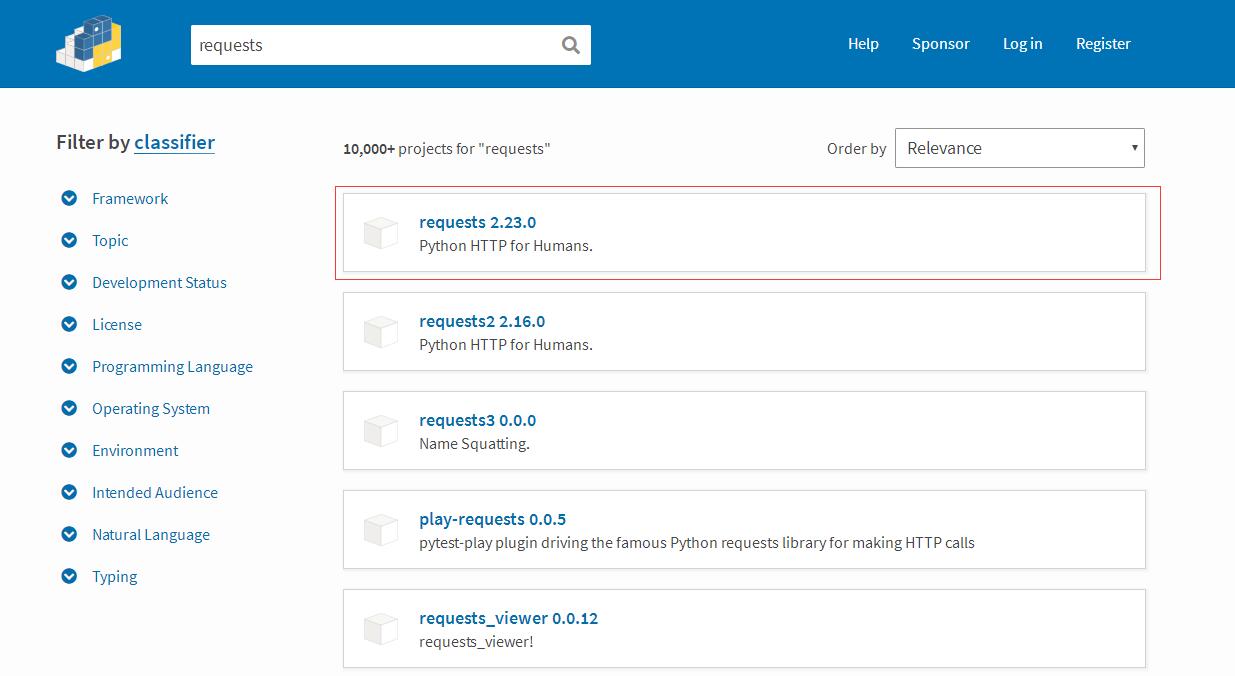Open the Help page
Viewport: 1235px width, 676px height.
point(863,44)
